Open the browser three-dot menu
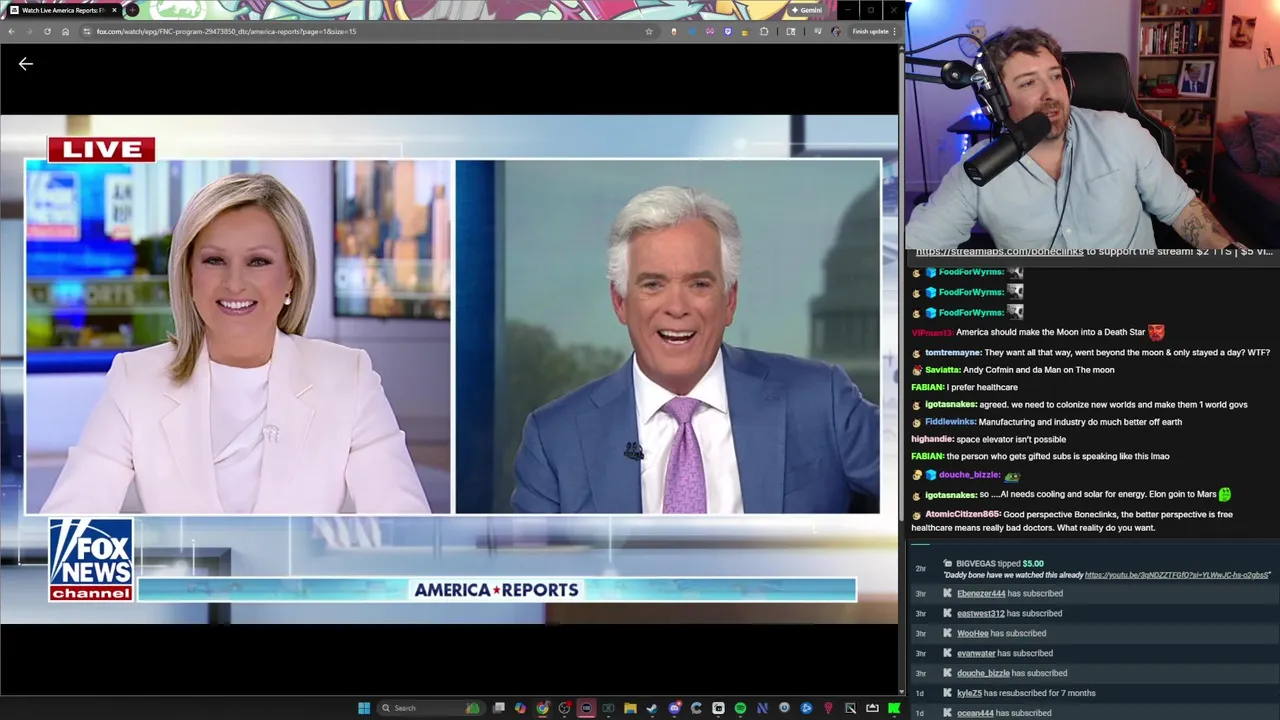The height and width of the screenshot is (720, 1280). pyautogui.click(x=894, y=31)
